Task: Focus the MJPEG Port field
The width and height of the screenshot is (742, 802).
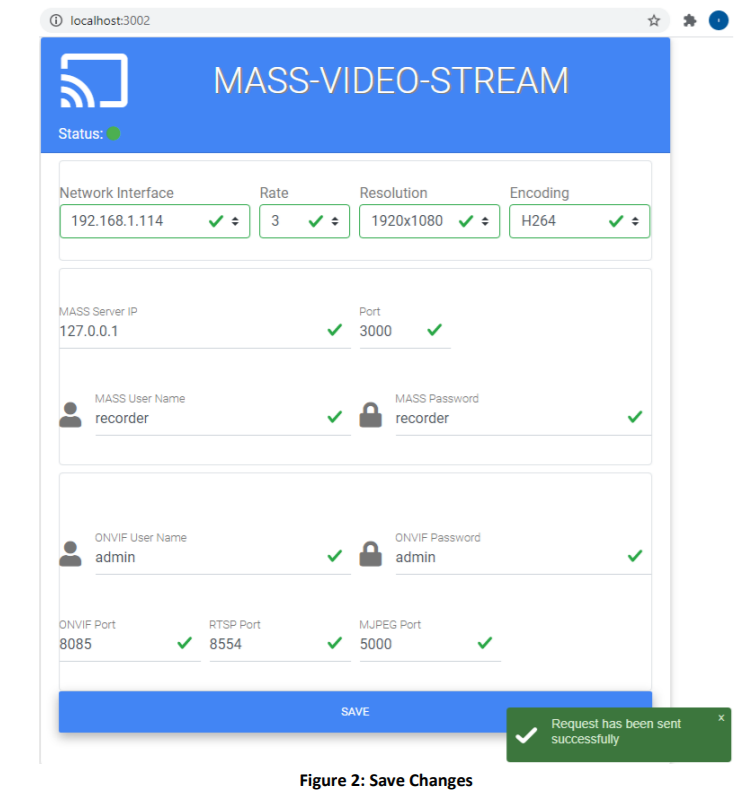Action: [x=431, y=644]
